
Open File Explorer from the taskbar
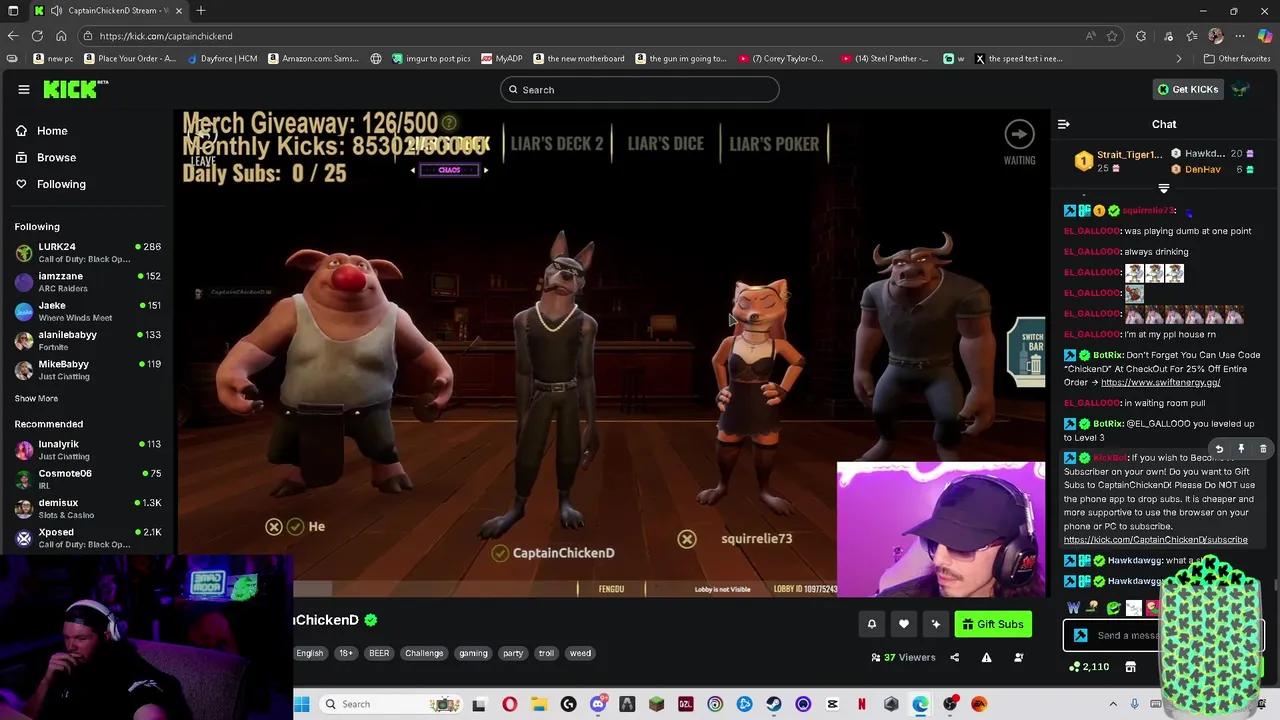(538, 704)
